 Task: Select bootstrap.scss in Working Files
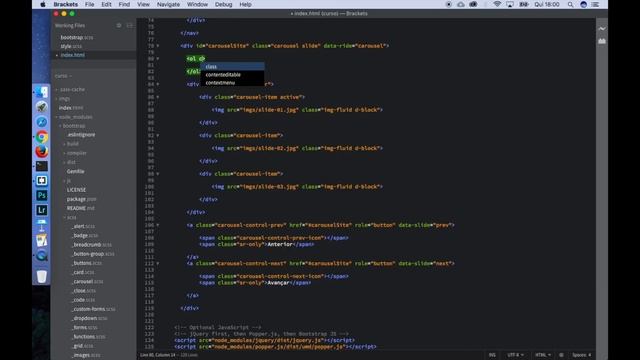tap(77, 37)
